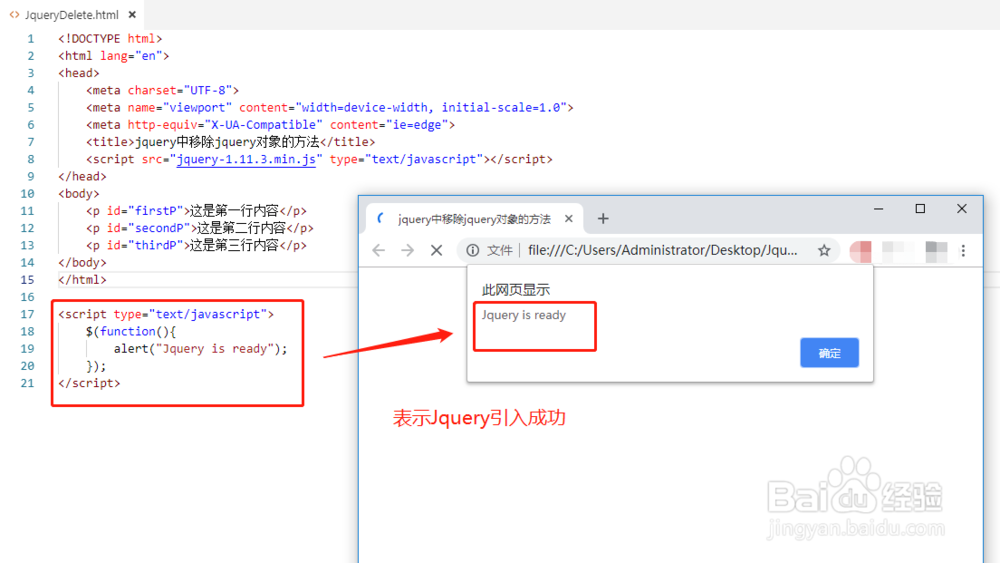
Task: Close the browser window
Action: click(962, 209)
